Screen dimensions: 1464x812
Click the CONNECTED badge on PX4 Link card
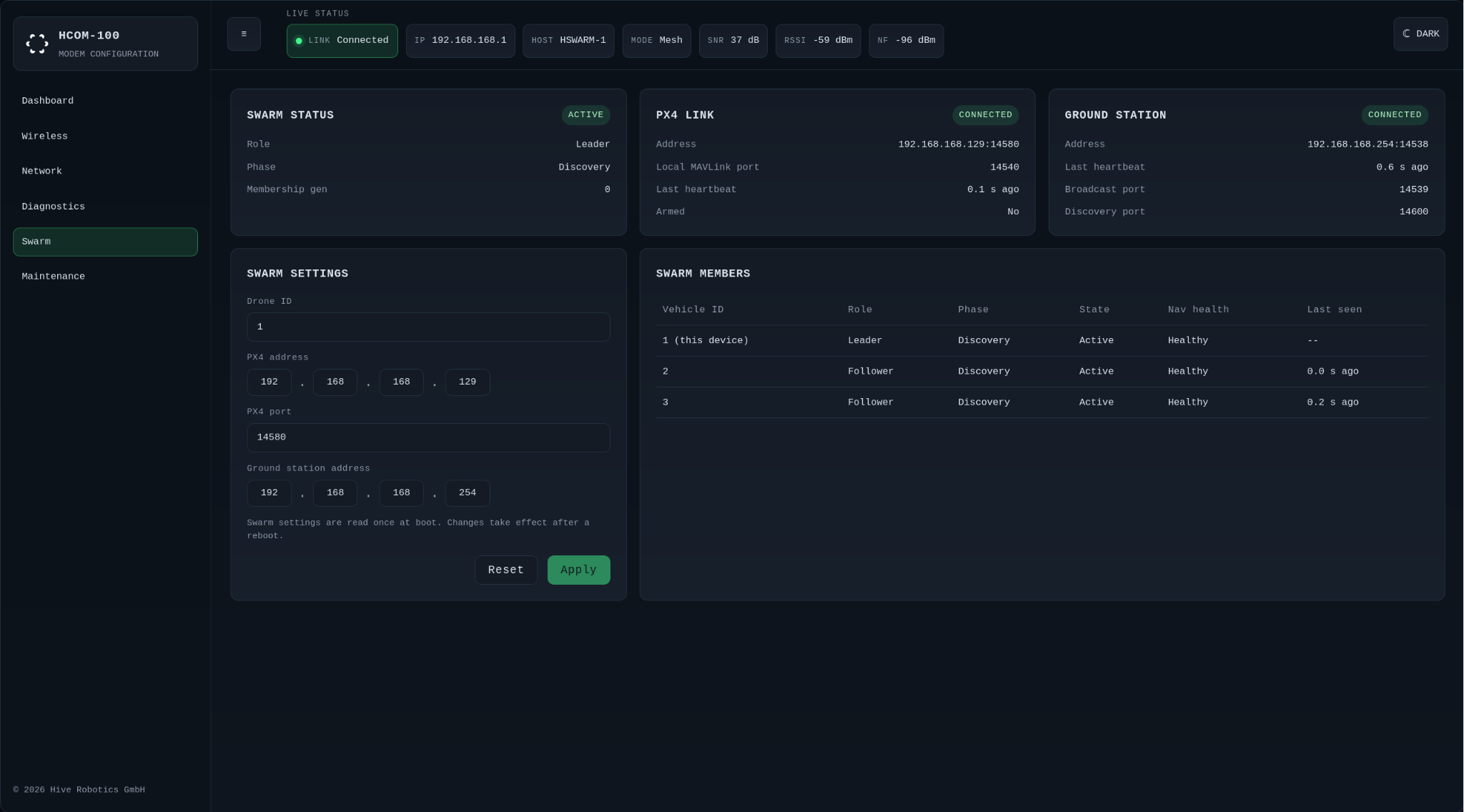[985, 115]
